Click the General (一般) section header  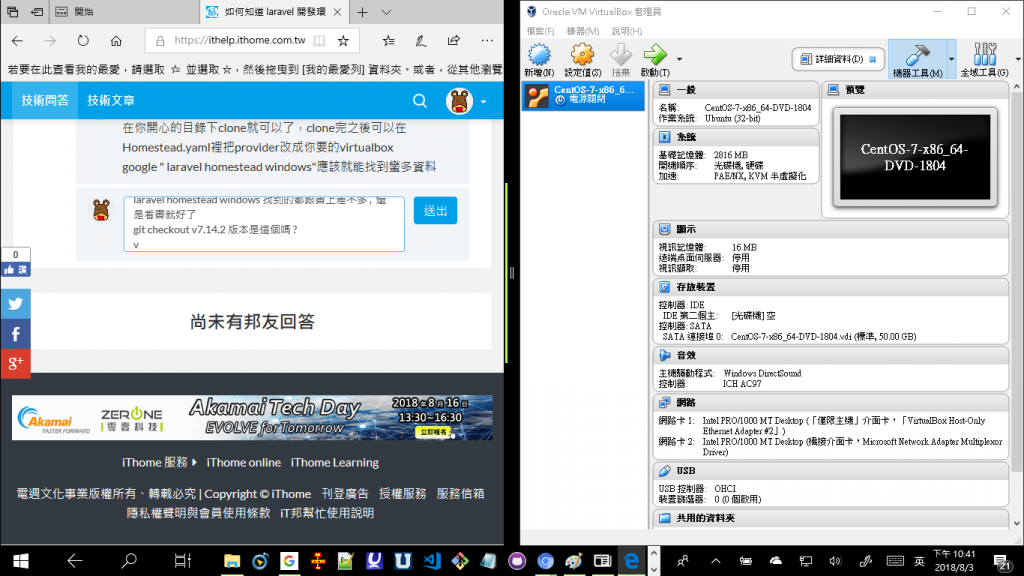click(x=736, y=89)
